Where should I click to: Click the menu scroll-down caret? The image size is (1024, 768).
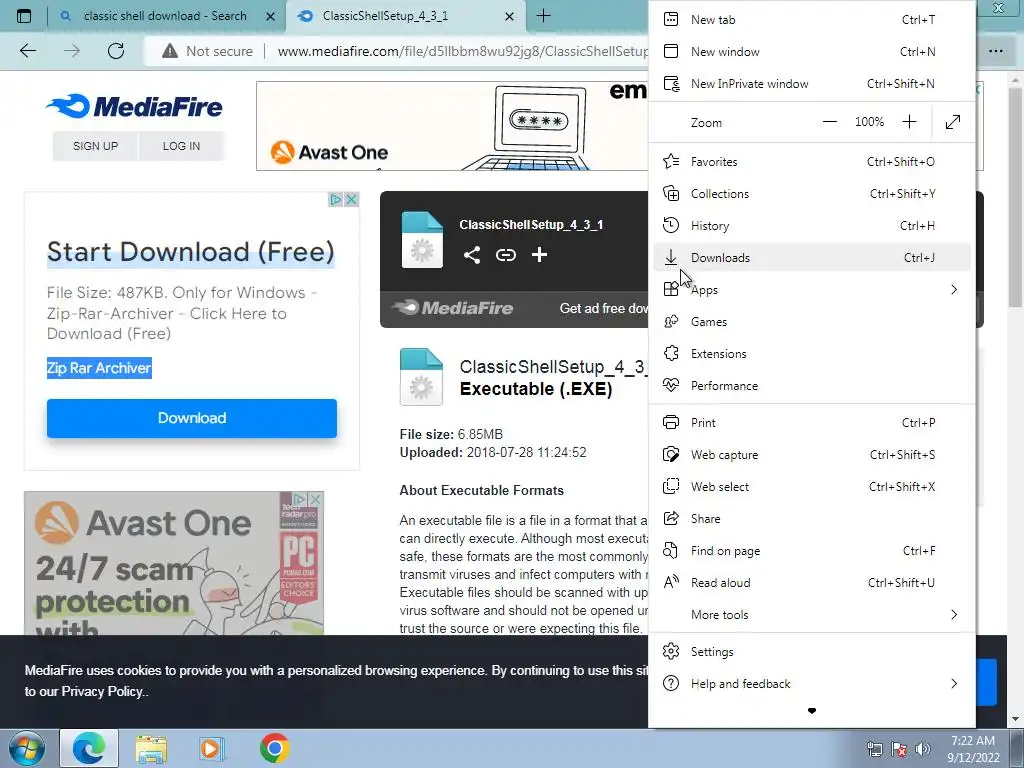coord(812,711)
